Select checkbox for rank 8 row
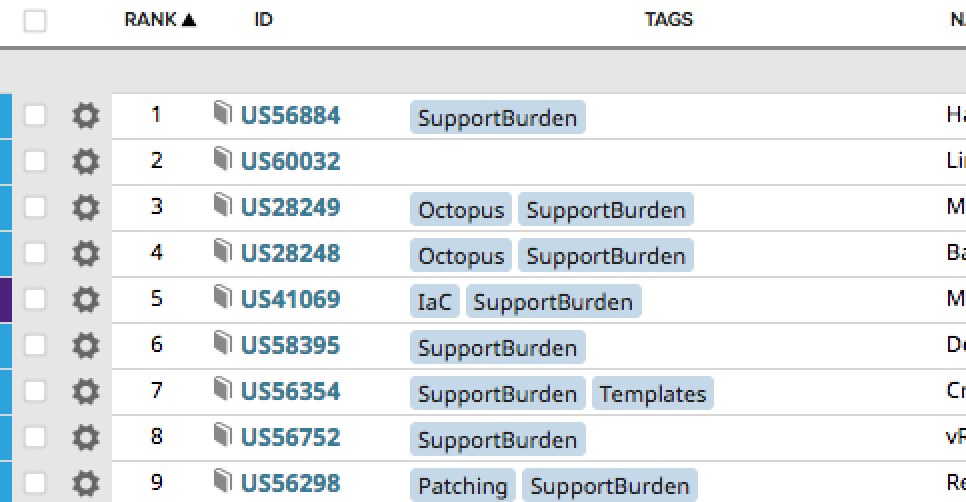966x502 pixels. [x=34, y=437]
